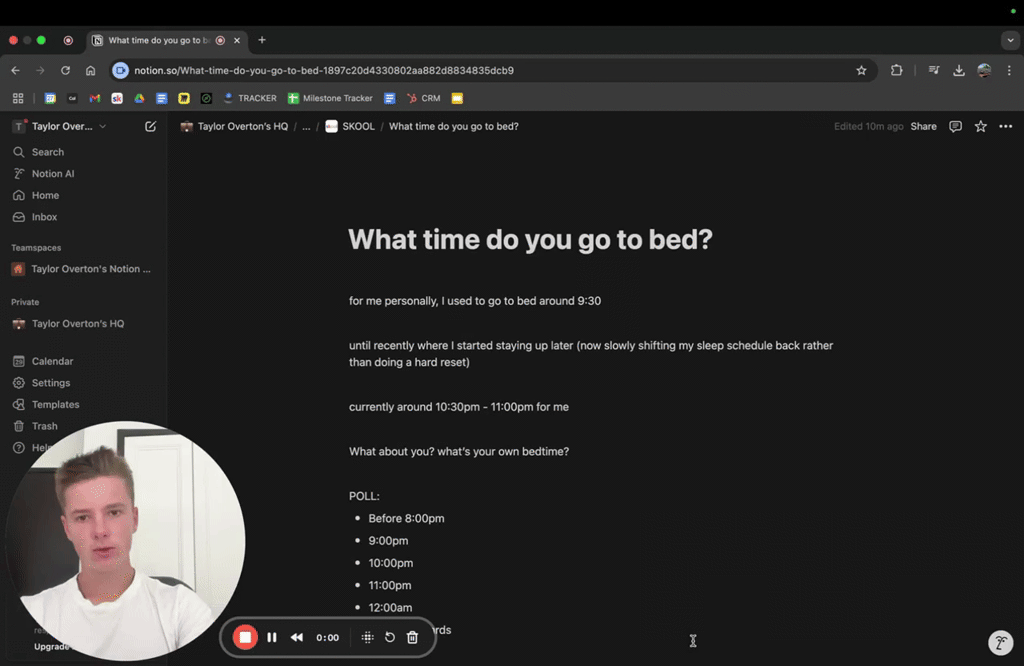This screenshot has height=666, width=1024.
Task: Open the Skool bookmark icon
Action: [115, 98]
